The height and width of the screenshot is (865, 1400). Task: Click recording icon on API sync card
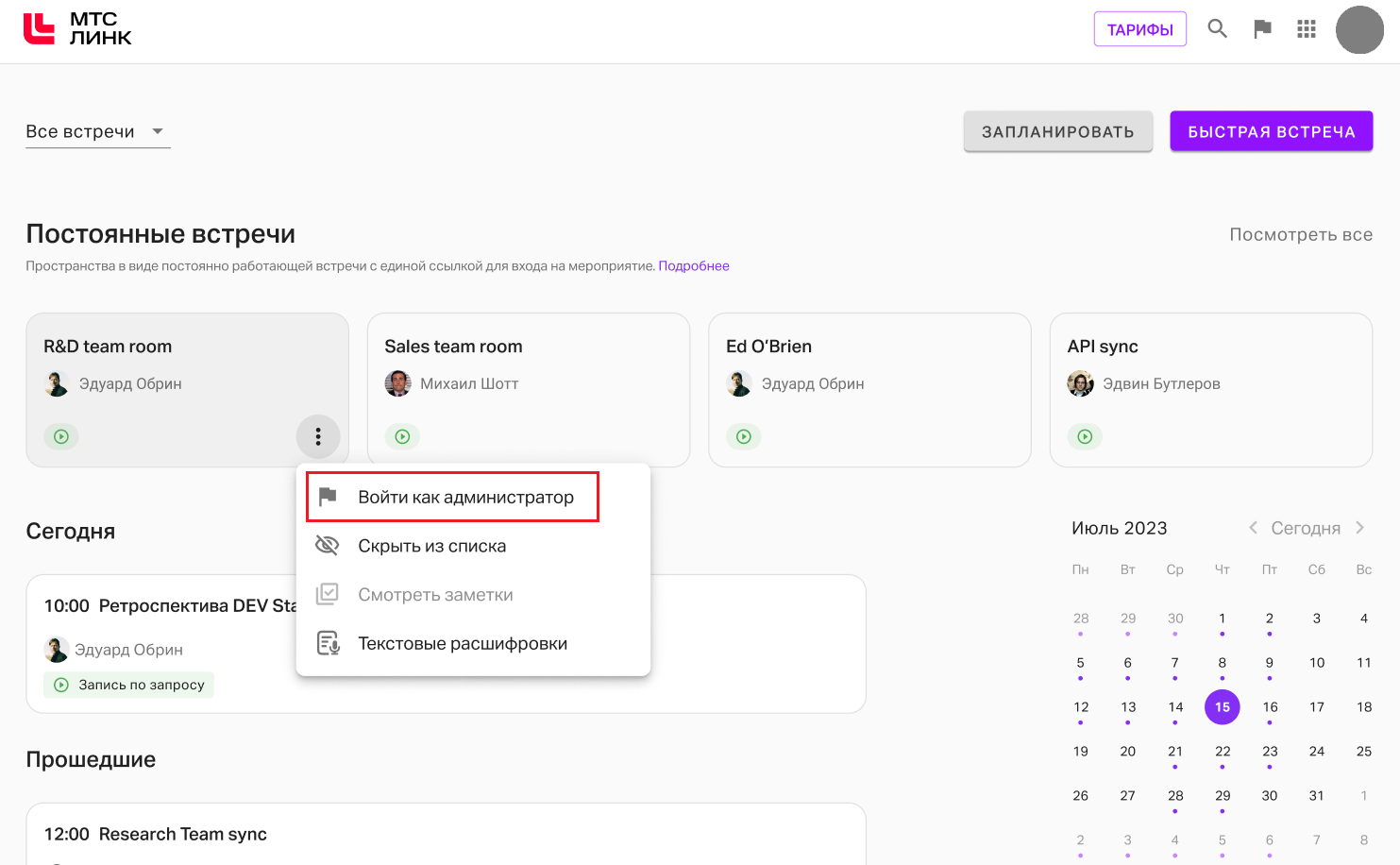1085,436
